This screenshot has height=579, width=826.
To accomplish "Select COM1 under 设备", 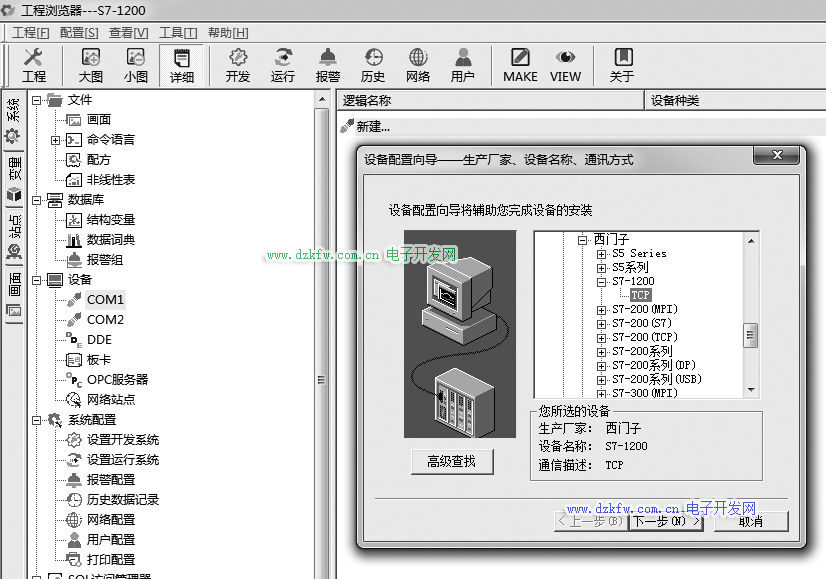I will (x=105, y=300).
